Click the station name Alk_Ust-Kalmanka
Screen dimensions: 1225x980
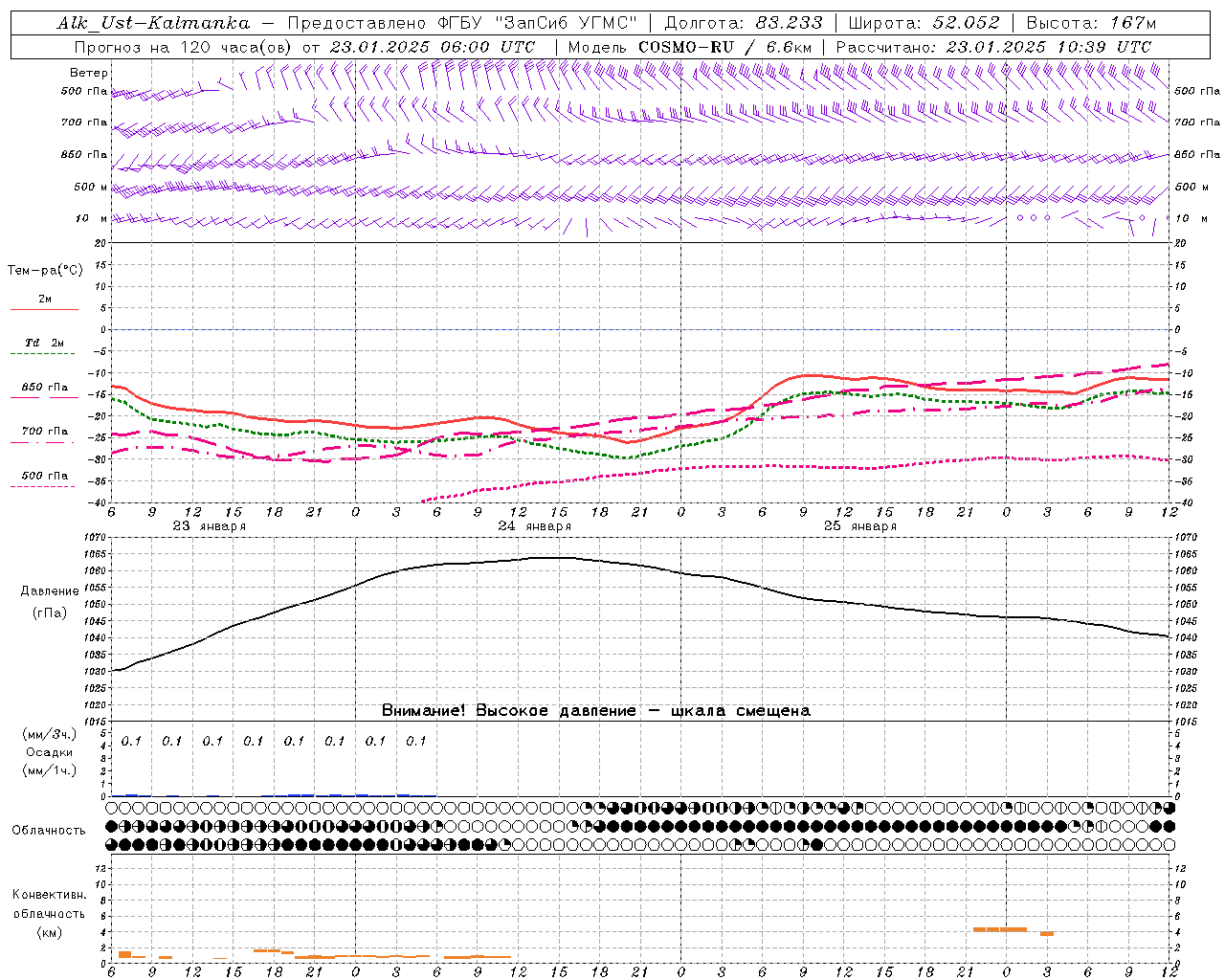point(153,23)
